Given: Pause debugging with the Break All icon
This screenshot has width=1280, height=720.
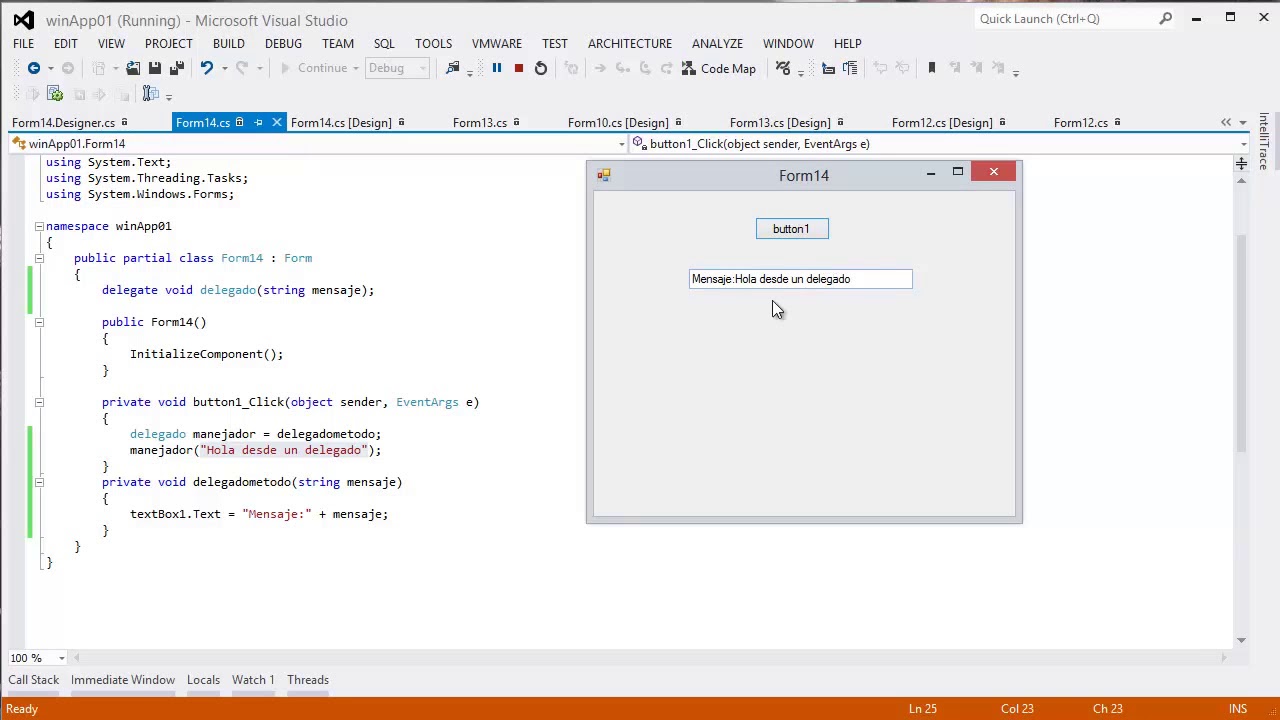Looking at the screenshot, I should pyautogui.click(x=496, y=68).
